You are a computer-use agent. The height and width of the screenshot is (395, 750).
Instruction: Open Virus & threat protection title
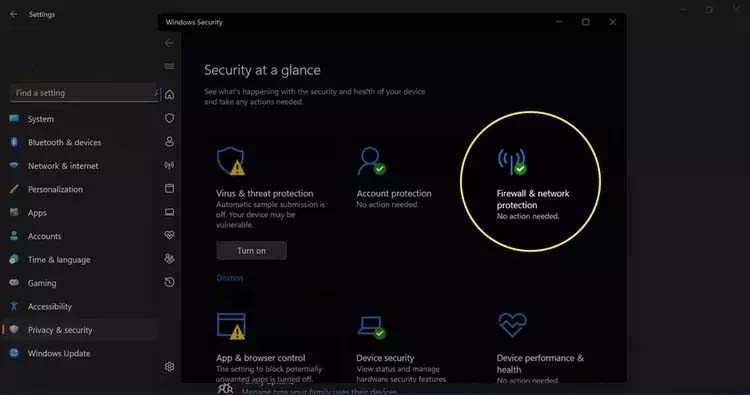click(x=265, y=194)
